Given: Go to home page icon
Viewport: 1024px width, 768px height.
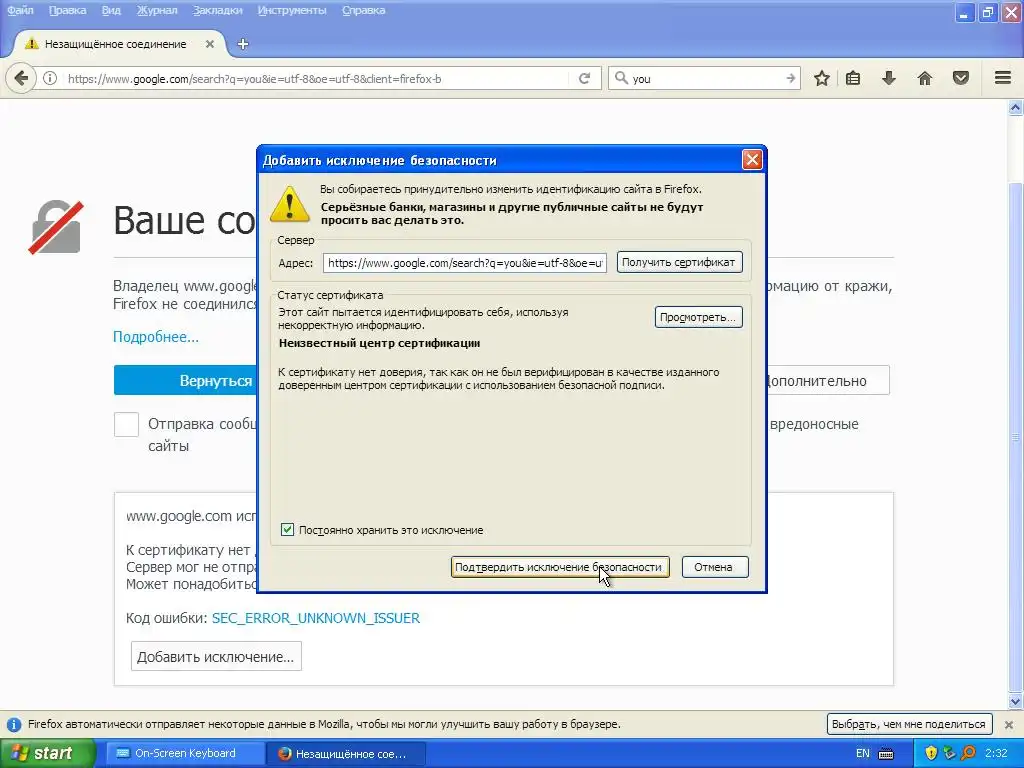Looking at the screenshot, I should pyautogui.click(x=925, y=78).
